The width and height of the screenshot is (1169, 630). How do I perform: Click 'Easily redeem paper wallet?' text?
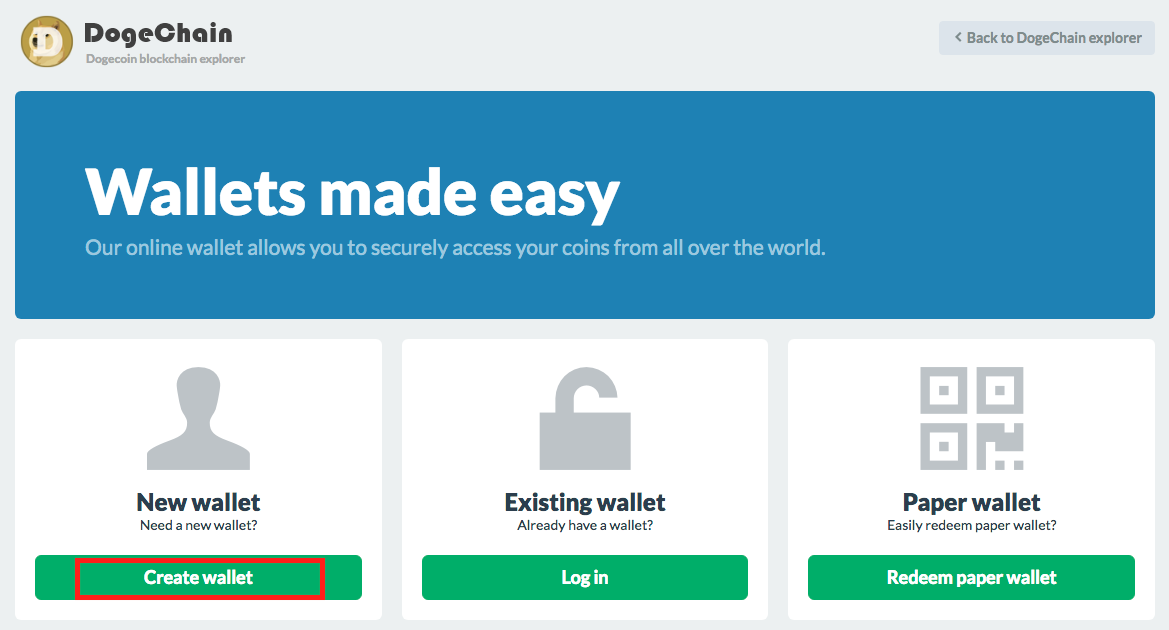tap(971, 525)
